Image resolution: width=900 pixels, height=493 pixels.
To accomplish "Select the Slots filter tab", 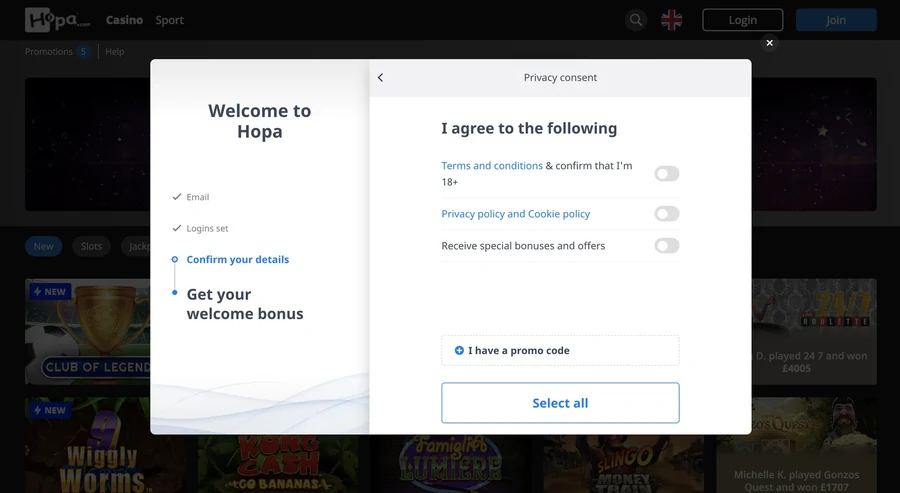I will coord(91,246).
